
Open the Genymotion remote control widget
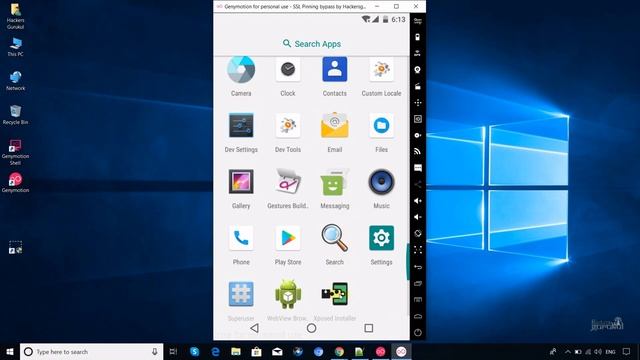point(418,102)
